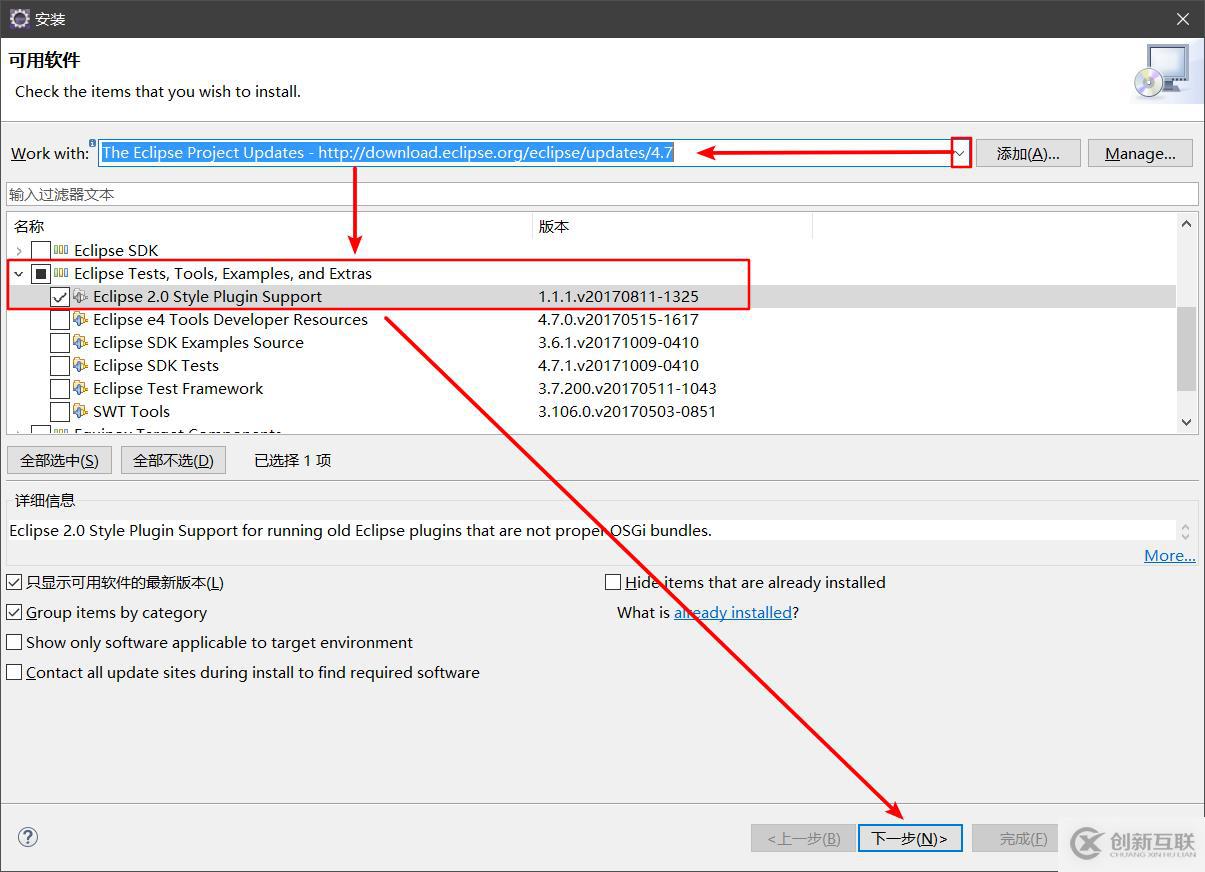Screen dimensions: 1205x872
Task: Toggle Eclipse Tests, Tools, Examples category checkbox
Action: (41, 273)
